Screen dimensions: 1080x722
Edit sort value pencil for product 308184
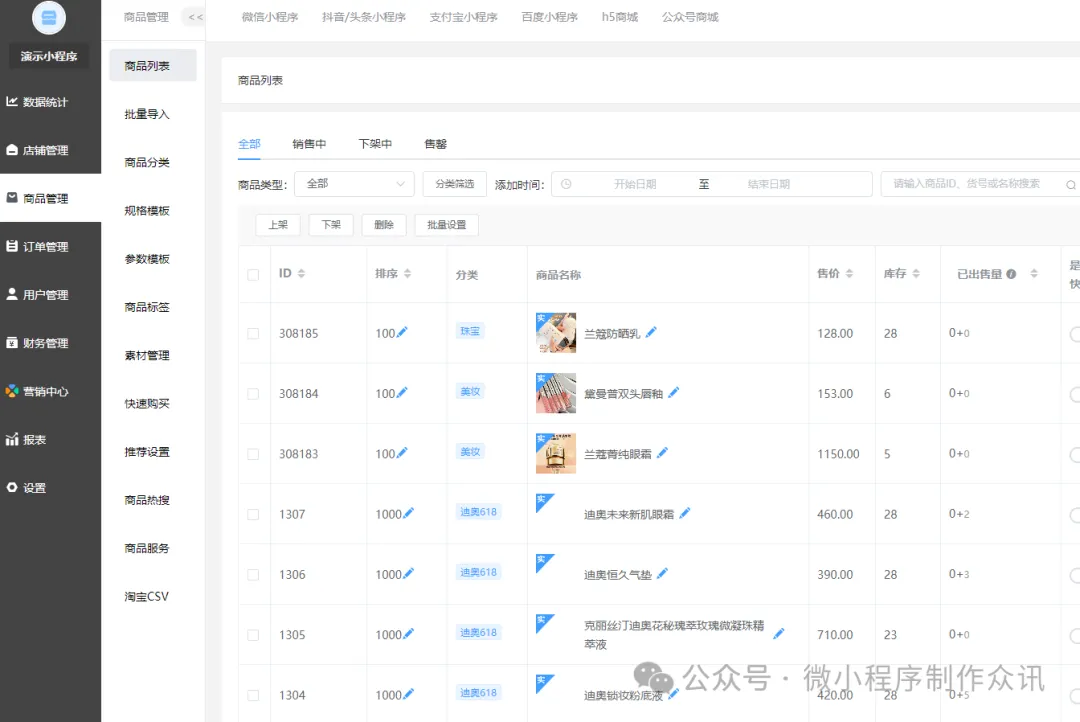402,393
